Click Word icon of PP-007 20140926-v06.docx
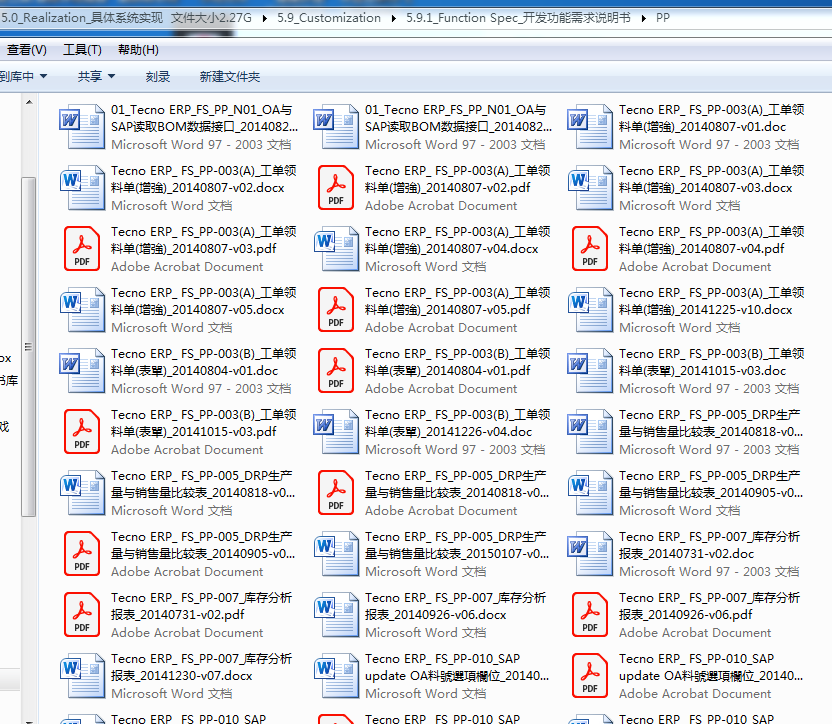Screen dimensions: 832x724 [x=336, y=615]
